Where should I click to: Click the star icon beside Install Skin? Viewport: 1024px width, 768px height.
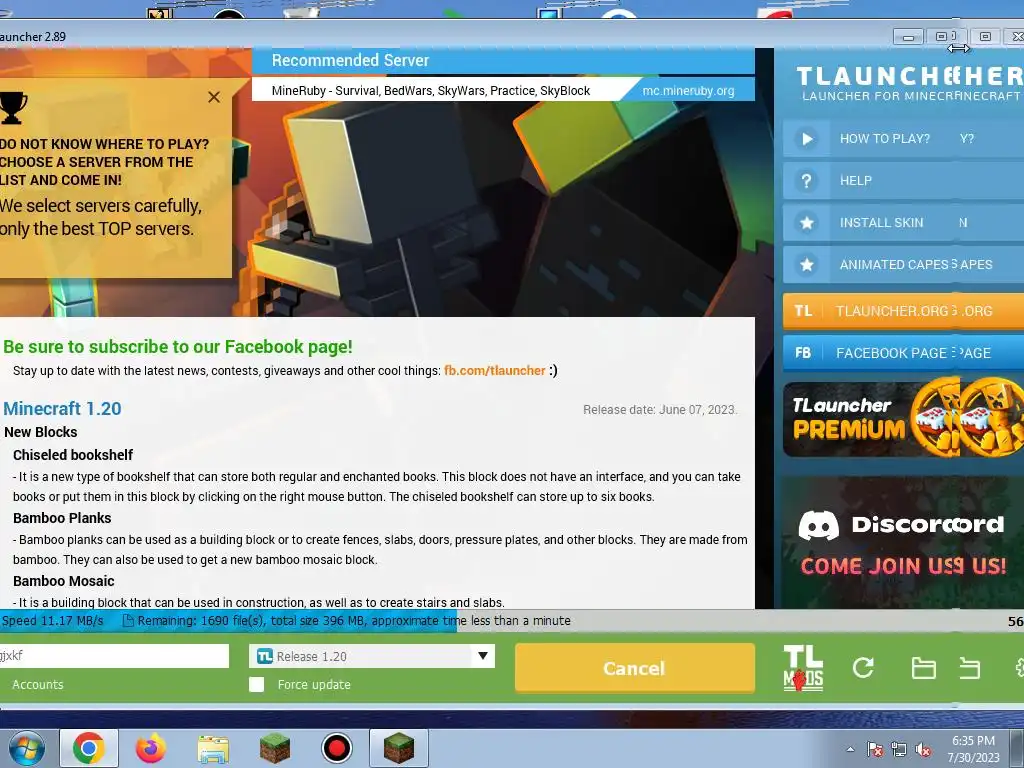(807, 223)
